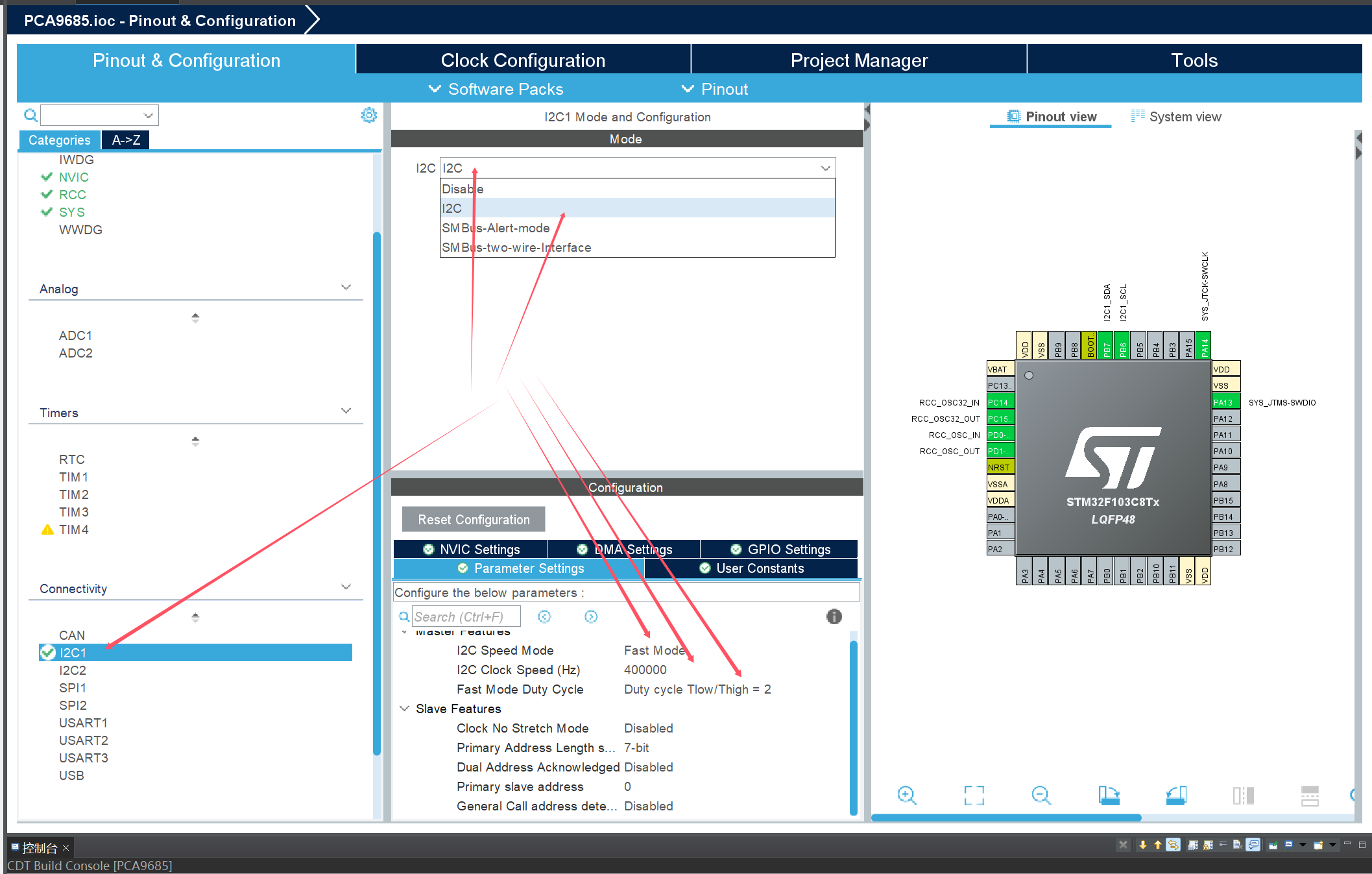Collapse the Connectivity category

(346, 587)
